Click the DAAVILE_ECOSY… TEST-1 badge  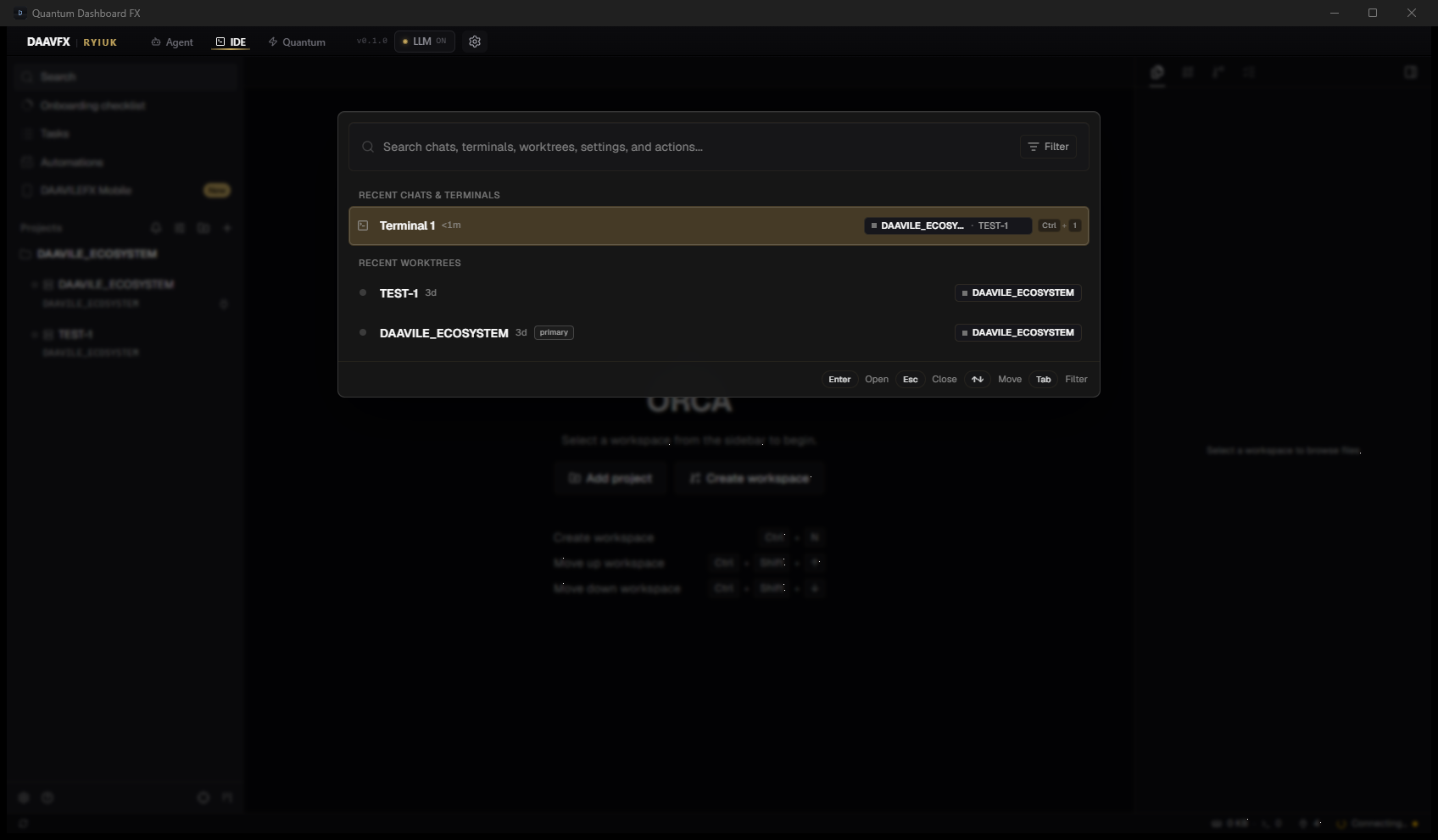947,225
